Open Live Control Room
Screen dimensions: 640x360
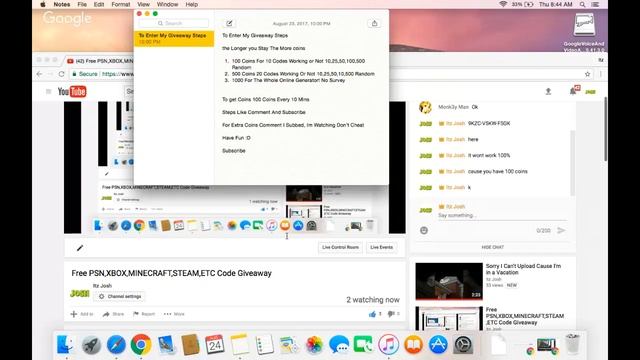[340, 247]
